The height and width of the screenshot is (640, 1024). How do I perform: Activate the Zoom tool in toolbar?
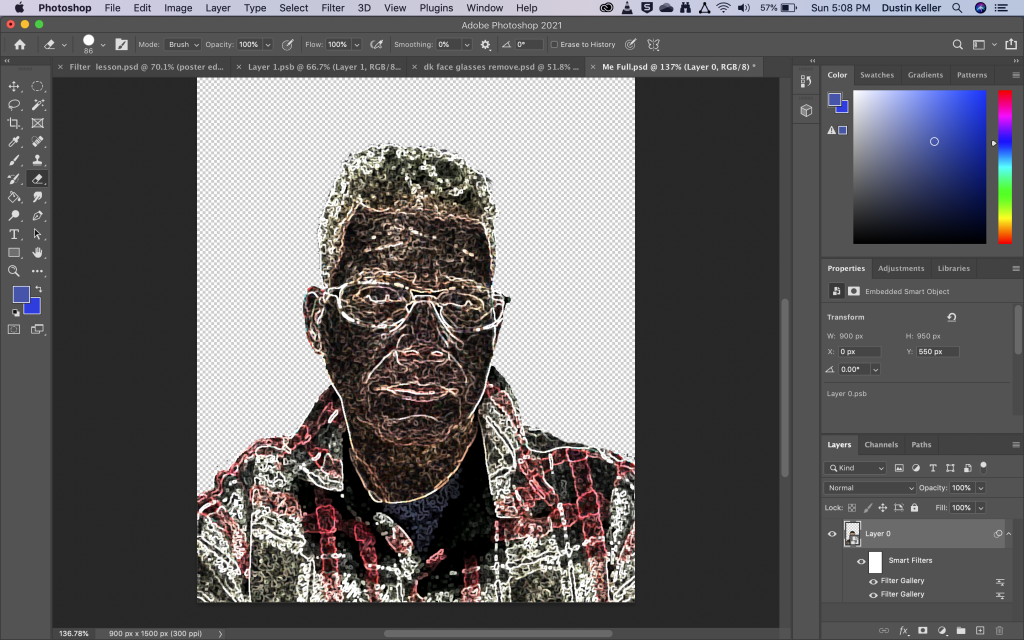click(x=14, y=271)
